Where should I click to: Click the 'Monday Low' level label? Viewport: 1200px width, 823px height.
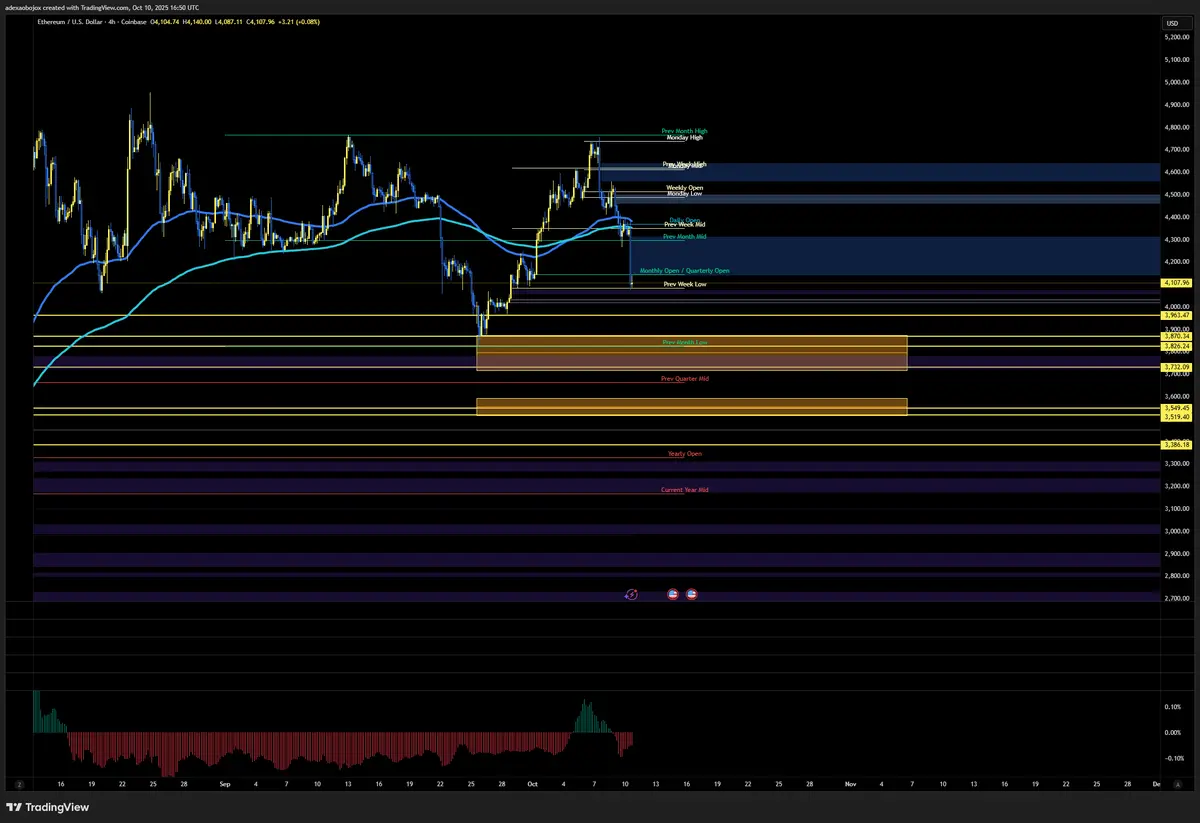[685, 193]
